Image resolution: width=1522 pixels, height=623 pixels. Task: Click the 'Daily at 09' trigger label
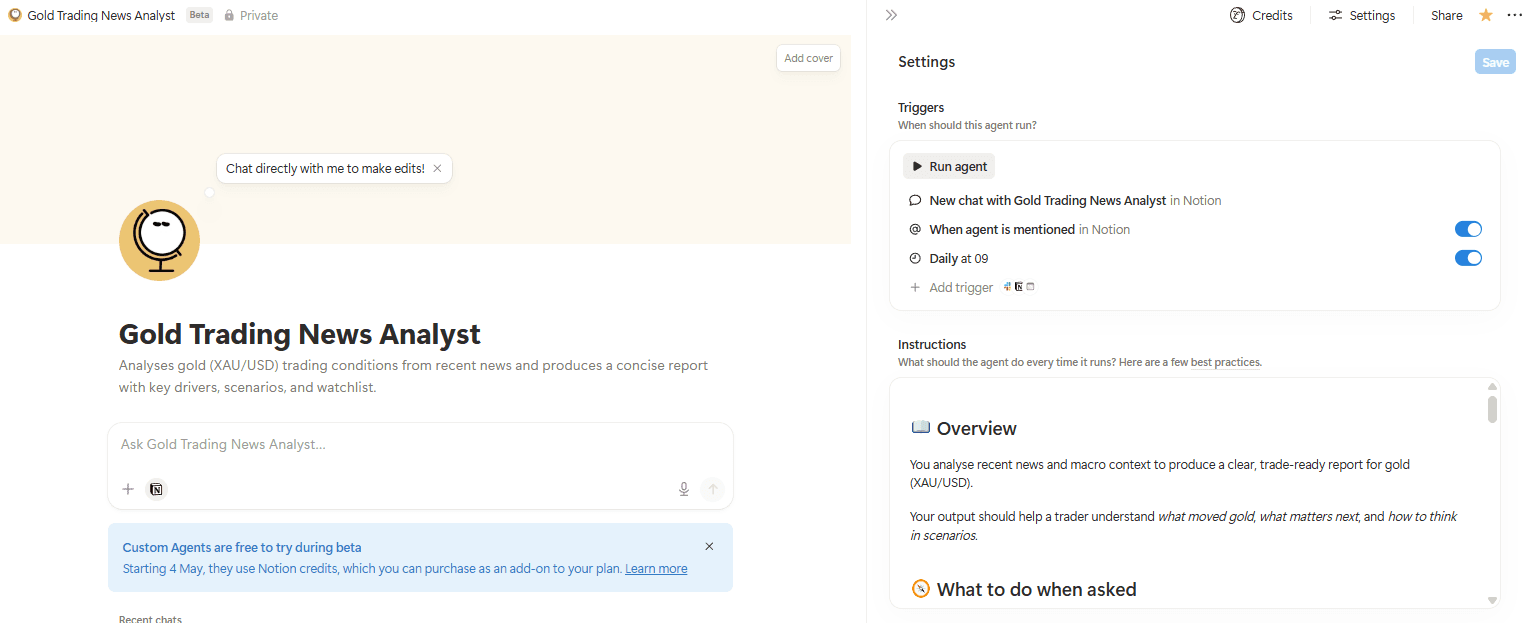[959, 258]
